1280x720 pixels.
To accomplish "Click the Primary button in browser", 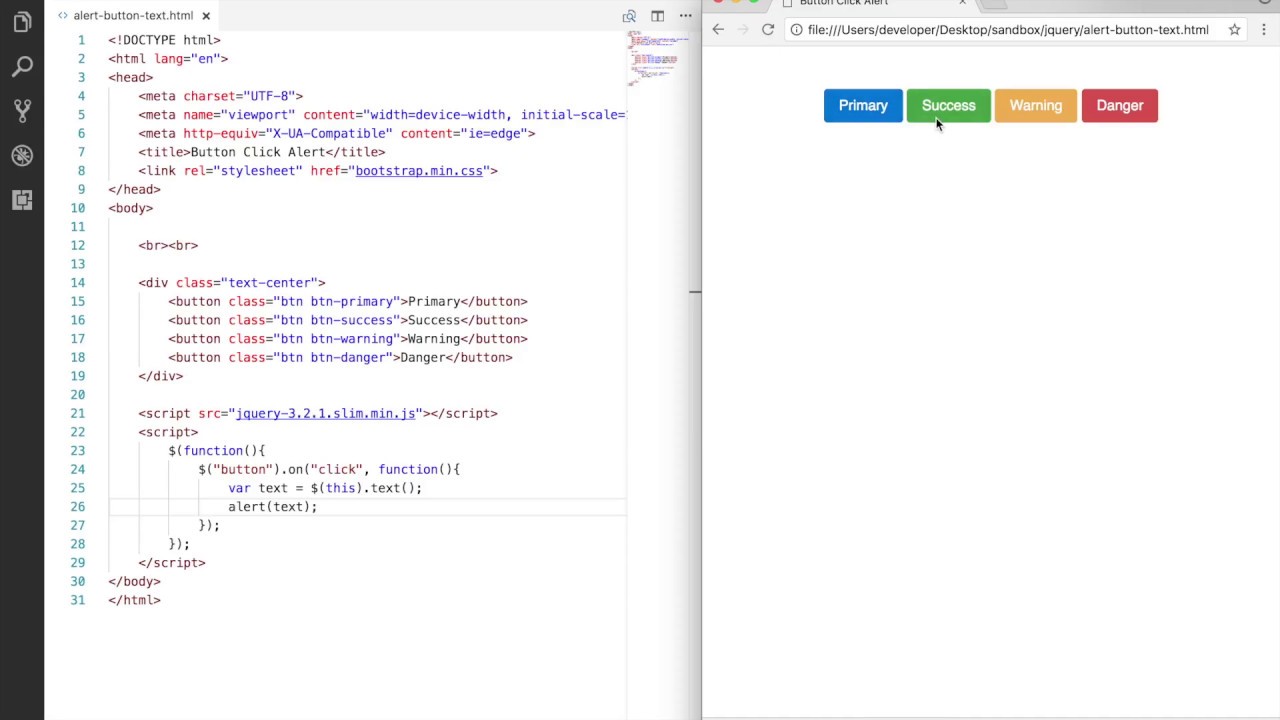I will [x=863, y=106].
